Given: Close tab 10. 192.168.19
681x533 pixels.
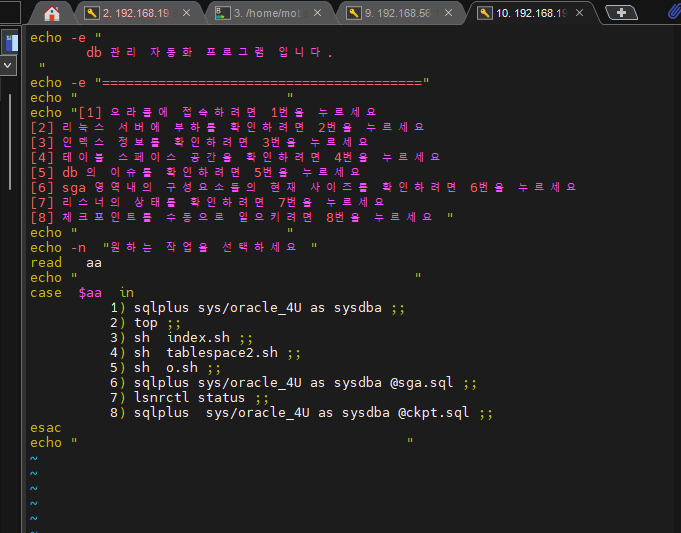Looking at the screenshot, I should tap(579, 13).
